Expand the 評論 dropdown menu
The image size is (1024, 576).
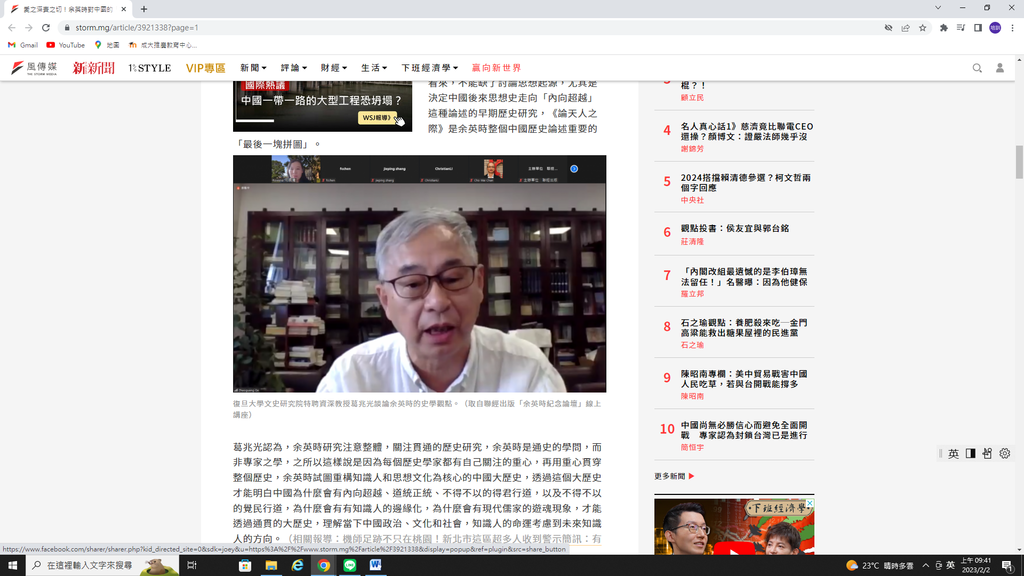(x=293, y=68)
